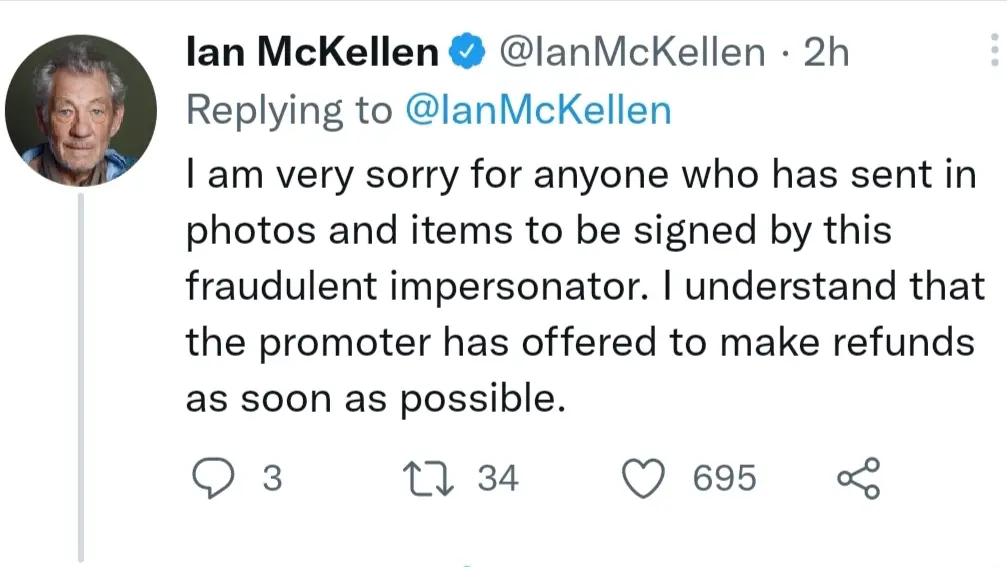Click the blue verified checkmark badge
Viewport: 1007px width, 567px height.
(467, 51)
